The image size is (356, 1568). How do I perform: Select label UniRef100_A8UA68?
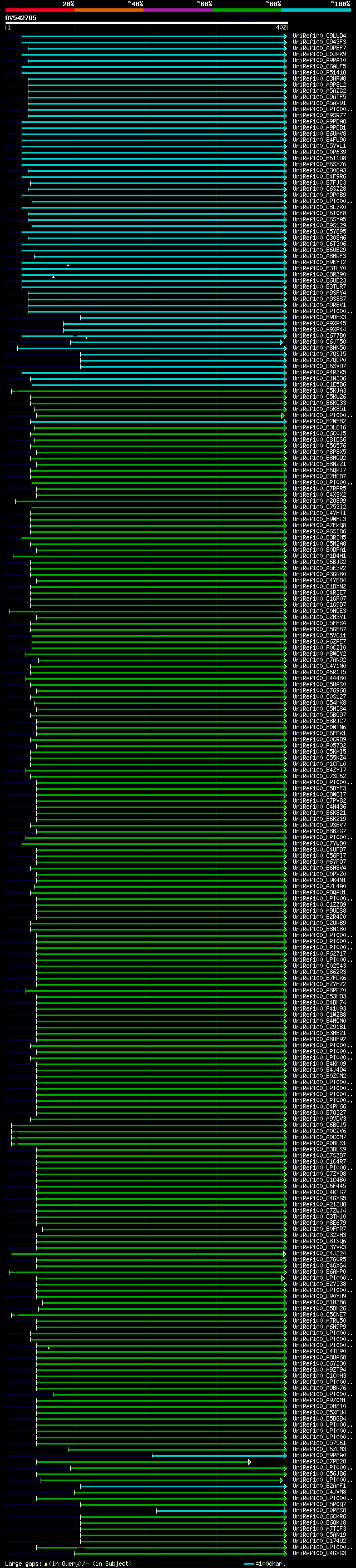(319, 1357)
